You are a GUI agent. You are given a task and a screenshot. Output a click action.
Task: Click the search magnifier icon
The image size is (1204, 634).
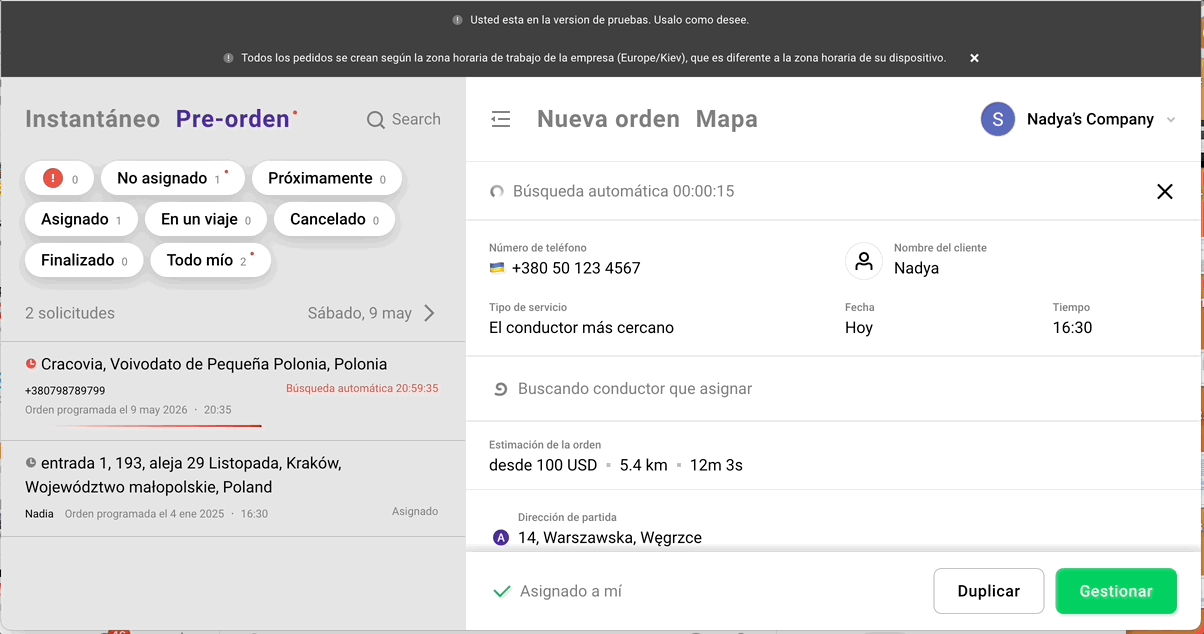coord(376,120)
